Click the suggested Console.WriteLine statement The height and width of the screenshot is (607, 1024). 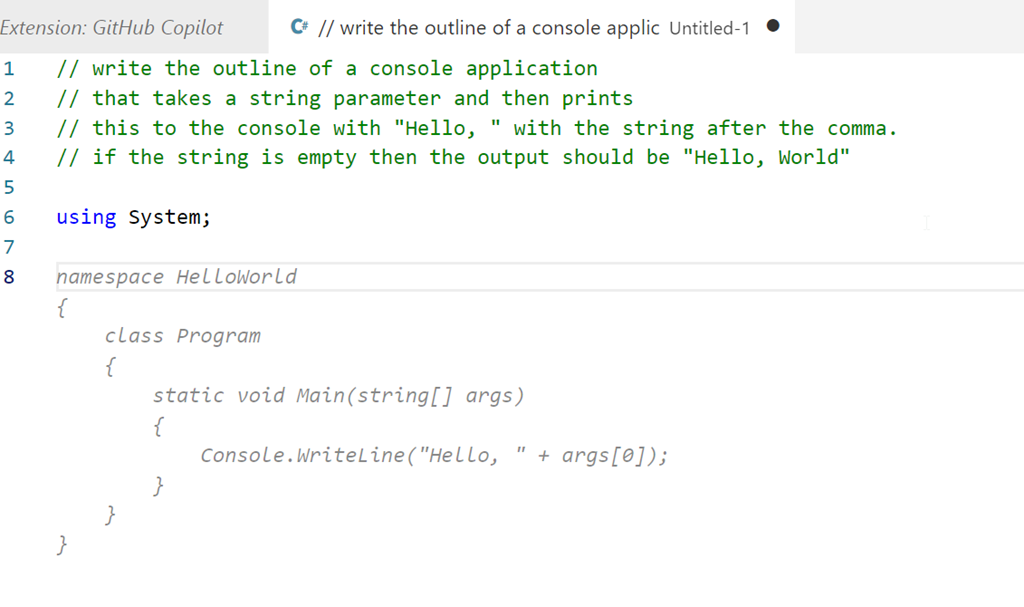434,456
